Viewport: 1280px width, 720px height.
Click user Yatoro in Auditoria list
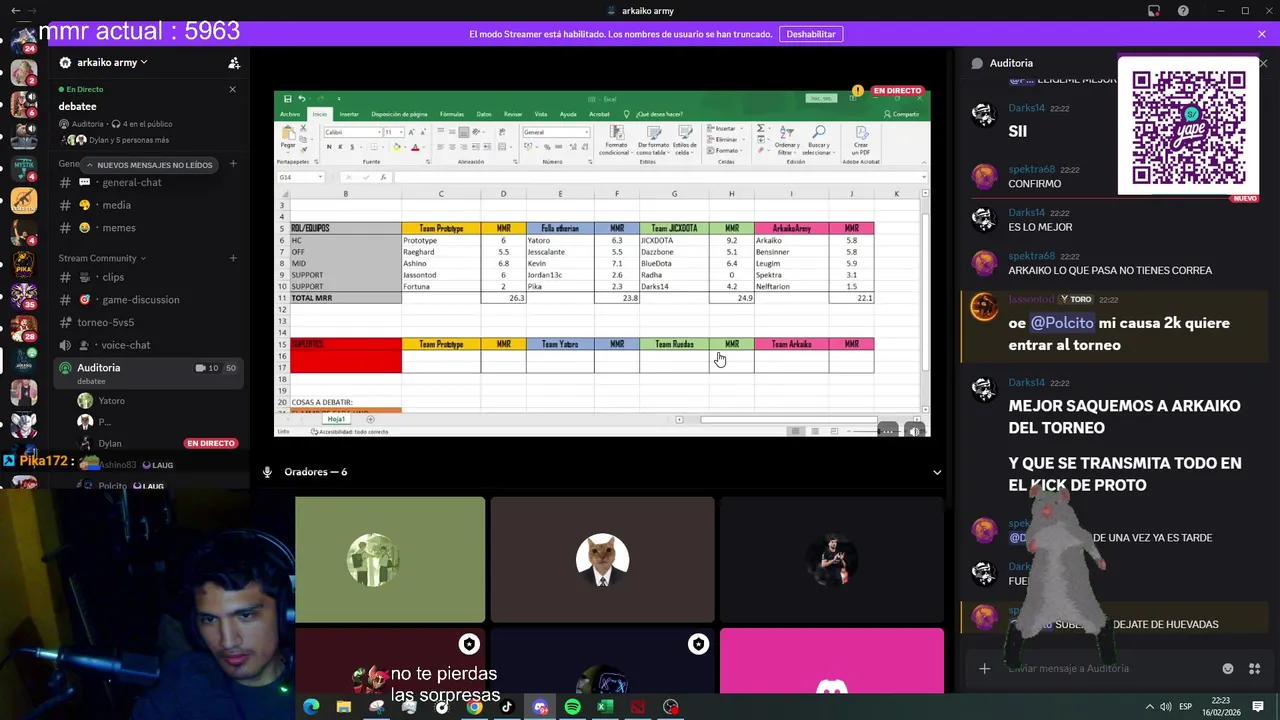tap(112, 401)
